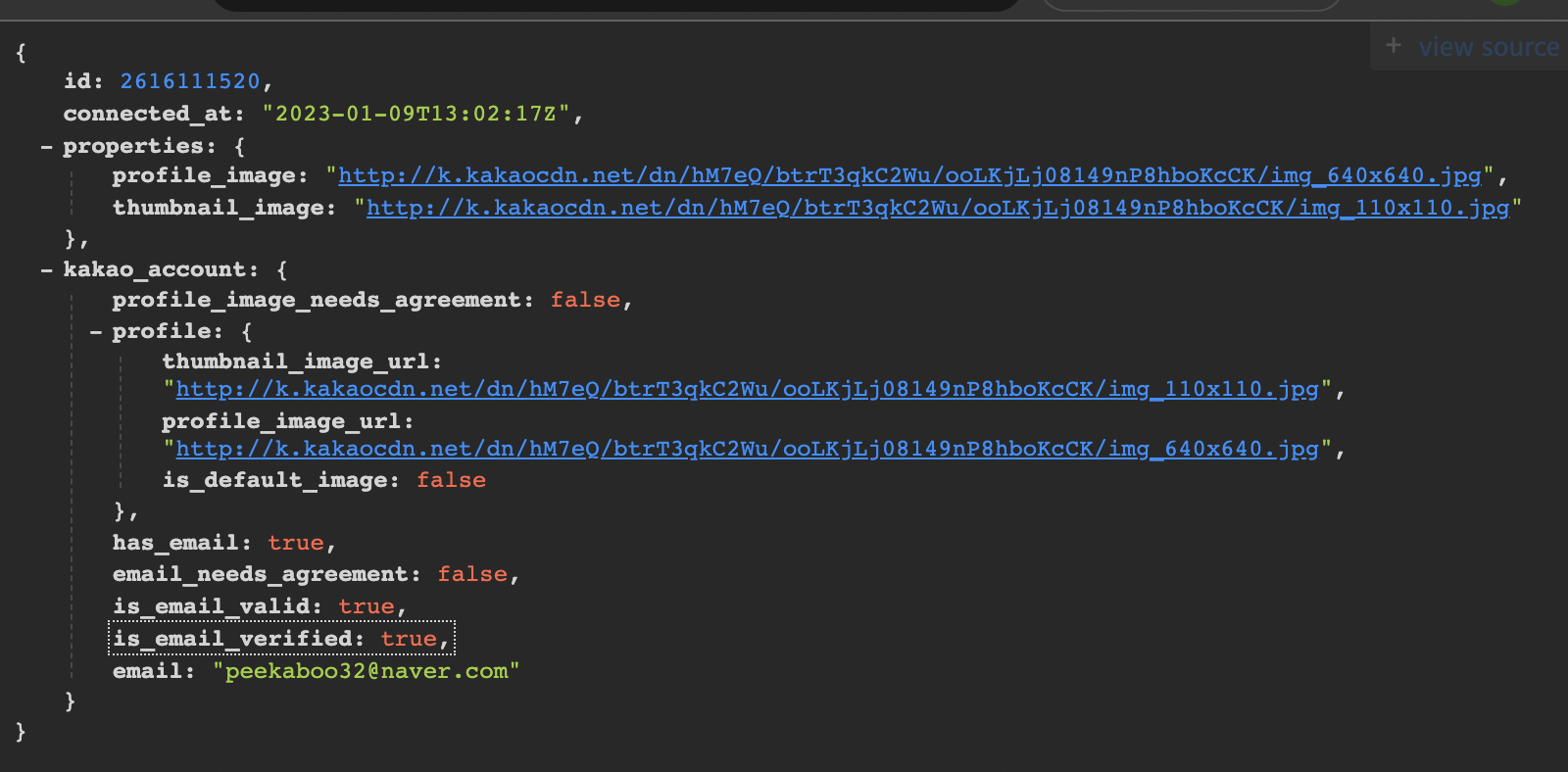The image size is (1568, 772).
Task: Click the view source button
Action: pyautogui.click(x=1489, y=47)
